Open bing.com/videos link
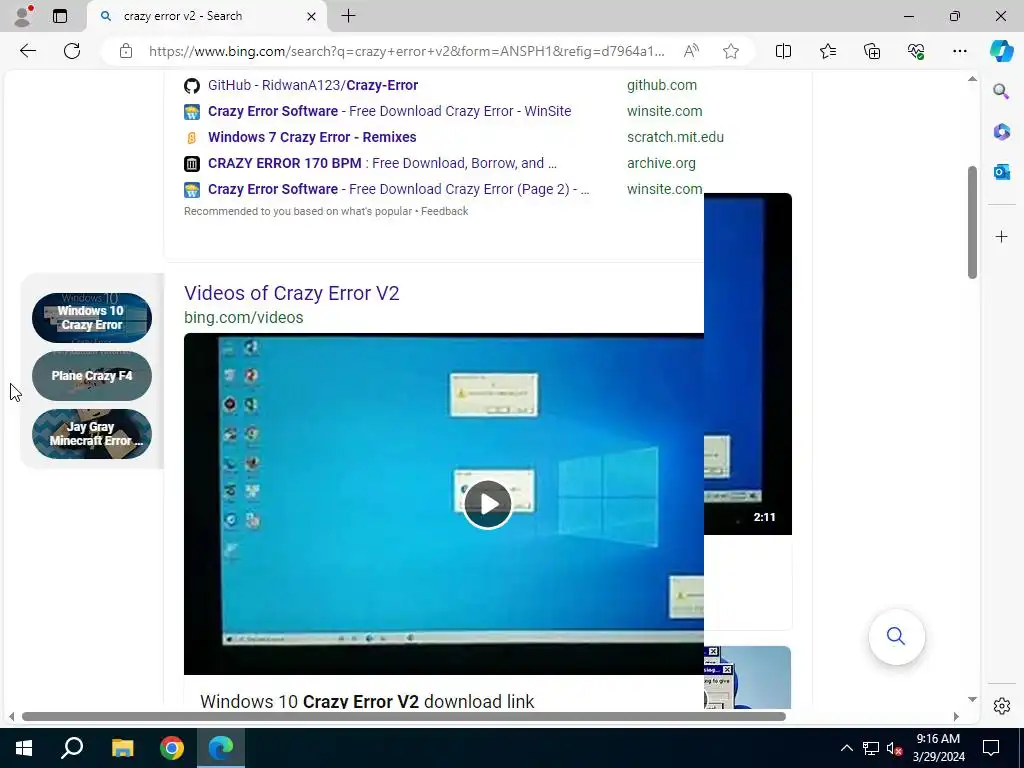The height and width of the screenshot is (768, 1024). pyautogui.click(x=244, y=317)
